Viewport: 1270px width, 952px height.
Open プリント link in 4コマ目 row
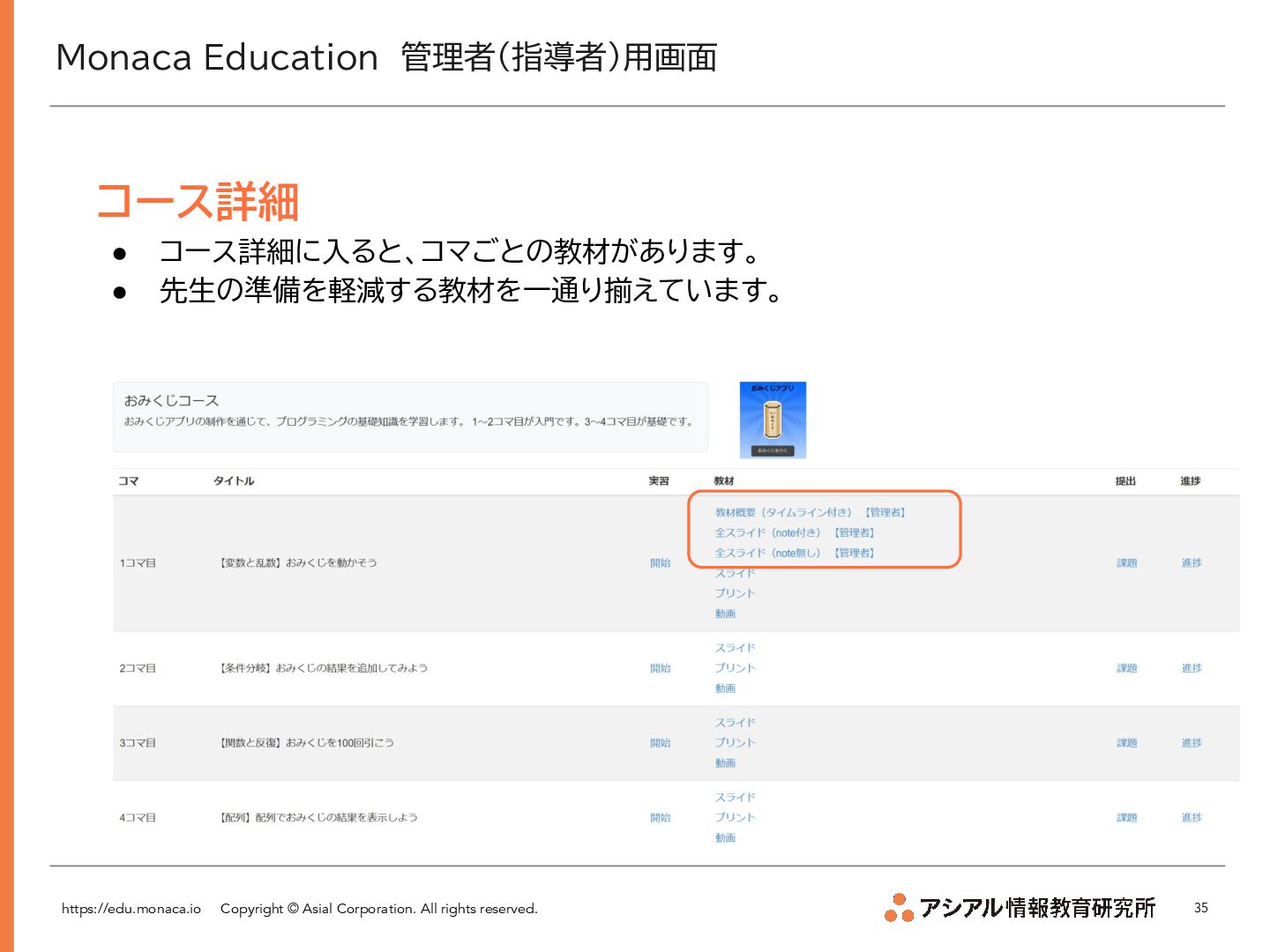coord(736,818)
